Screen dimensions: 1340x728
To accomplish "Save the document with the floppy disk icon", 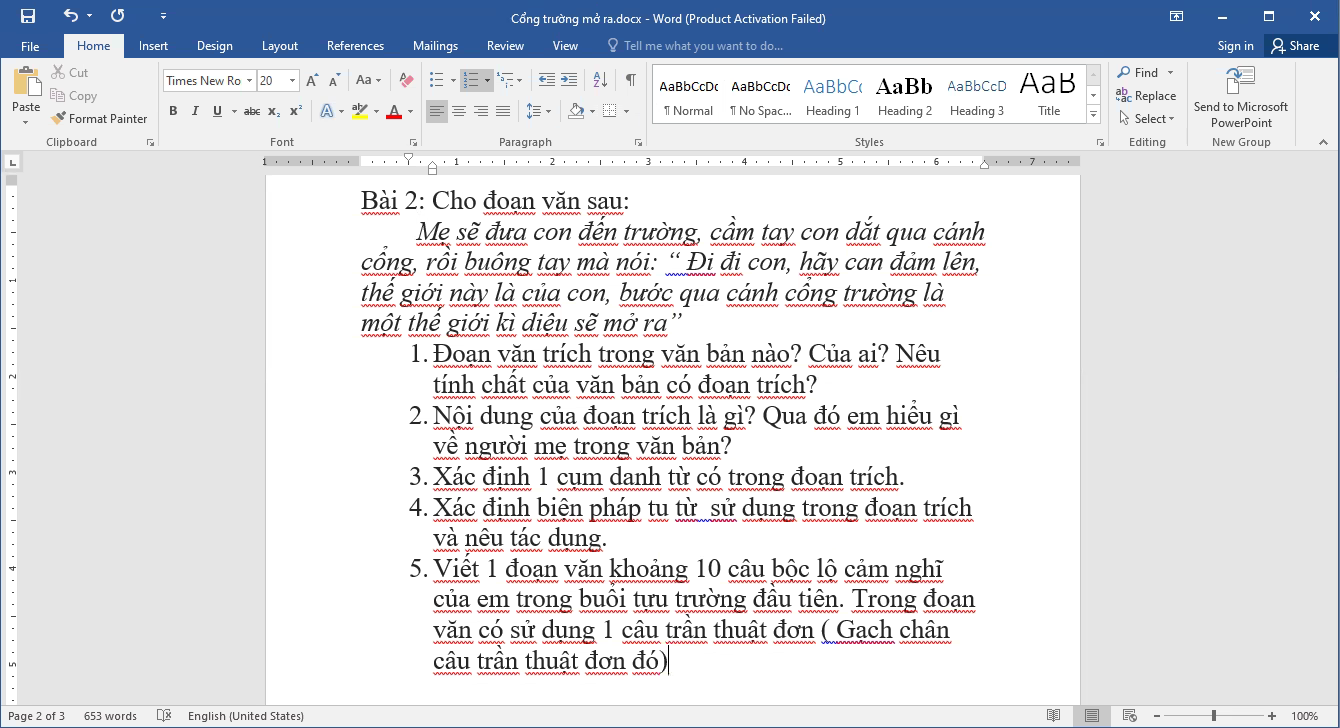I will tap(27, 16).
